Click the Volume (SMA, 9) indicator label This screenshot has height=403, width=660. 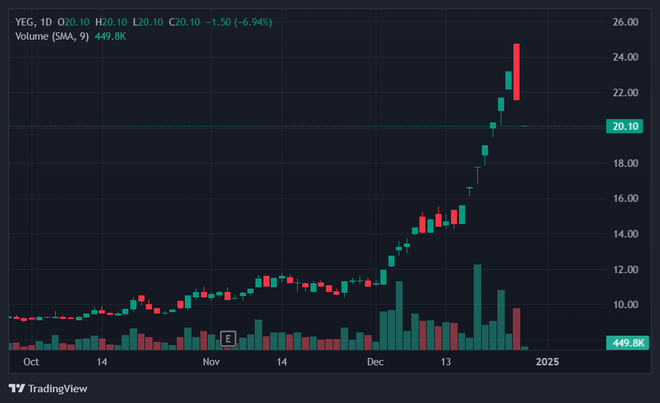click(x=52, y=37)
